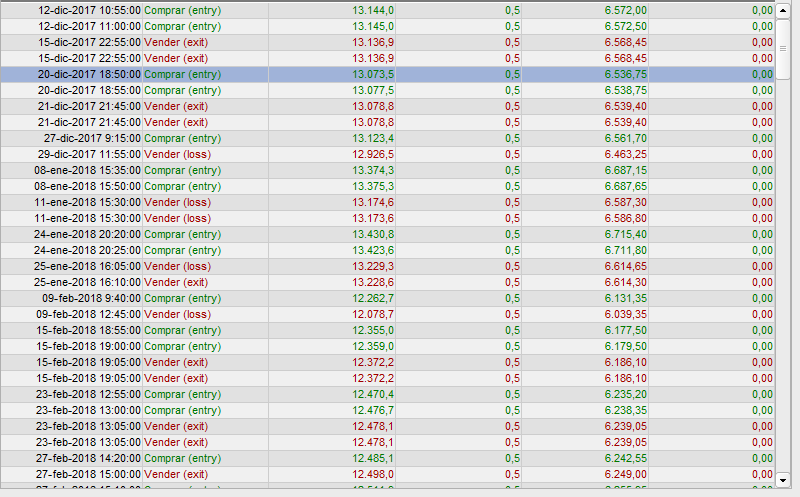Click amount 6.238,35 cell
This screenshot has height=497, width=800.
point(626,410)
